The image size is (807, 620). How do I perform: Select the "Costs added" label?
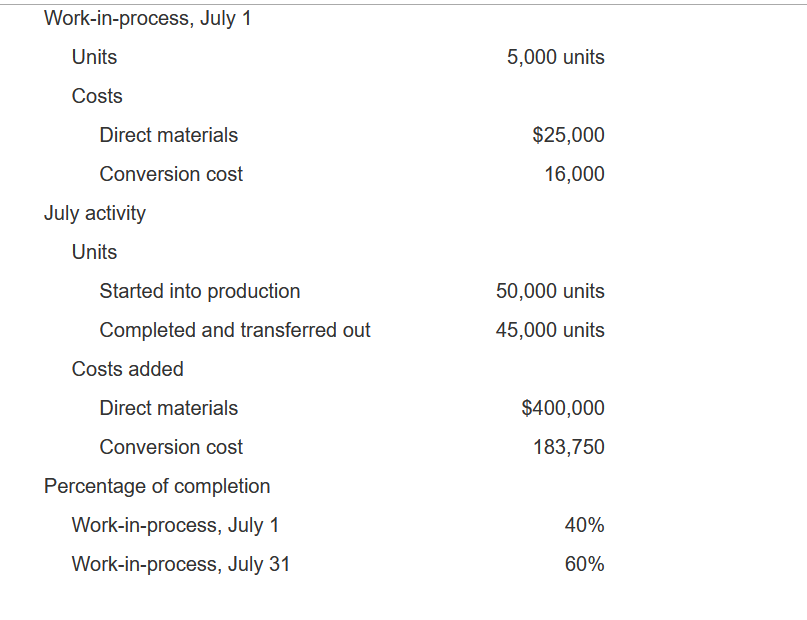click(x=128, y=369)
